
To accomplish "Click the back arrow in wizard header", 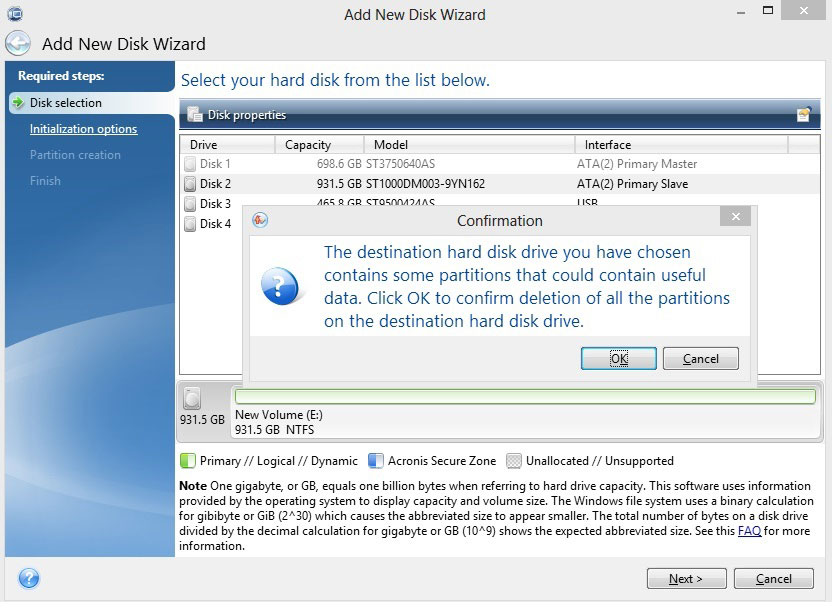I will click(18, 44).
